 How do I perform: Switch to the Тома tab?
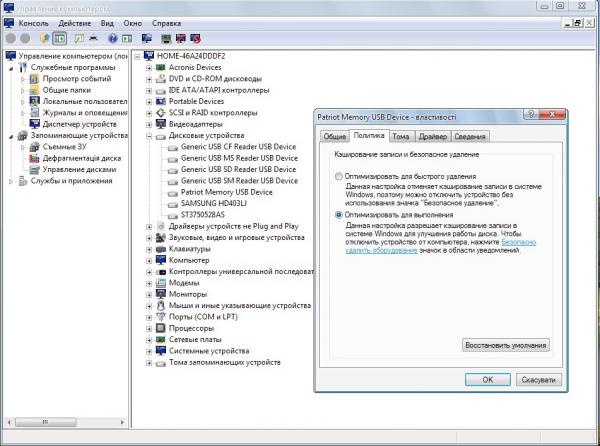coord(400,137)
